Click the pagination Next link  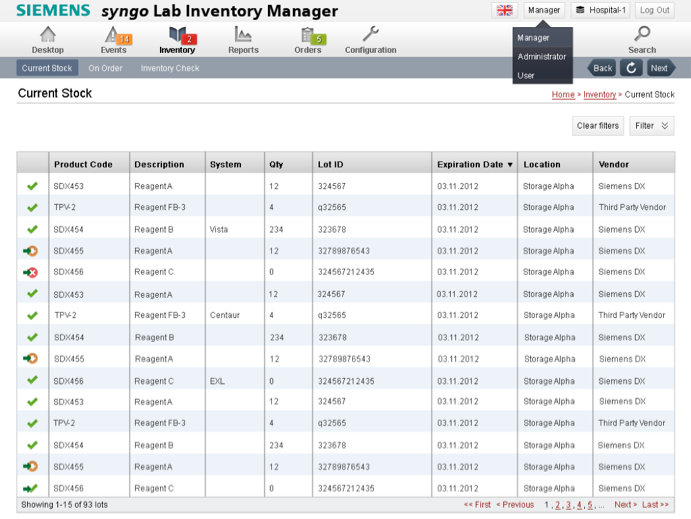[625, 505]
